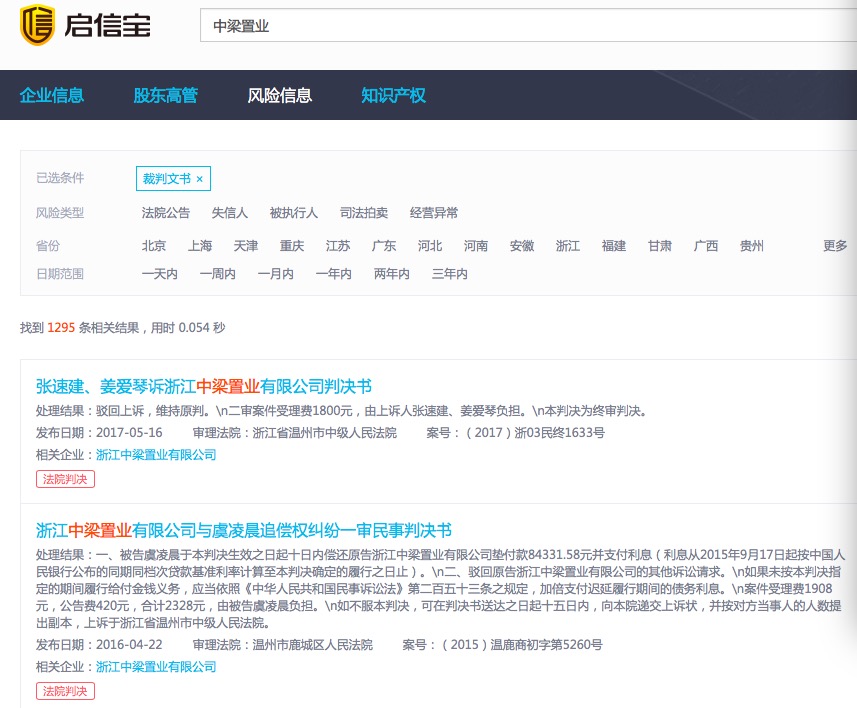Viewport: 857px width, 708px height.
Task: Select province 河南
Action: tap(476, 245)
